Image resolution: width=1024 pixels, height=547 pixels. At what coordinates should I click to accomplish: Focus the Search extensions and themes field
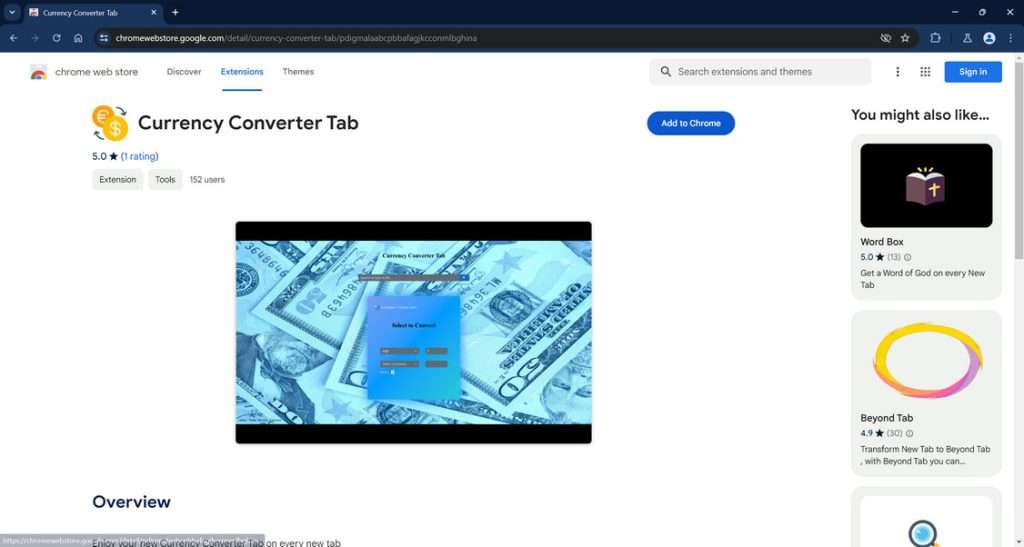pos(760,72)
